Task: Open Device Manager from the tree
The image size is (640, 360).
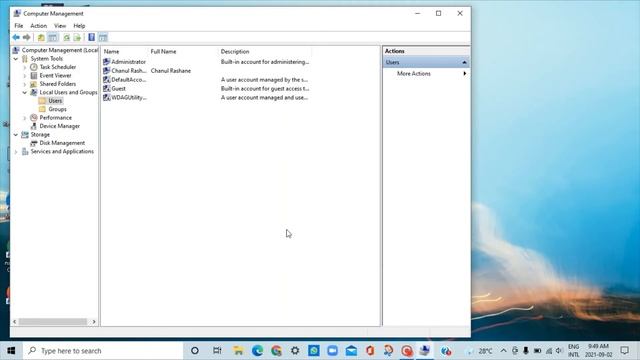Action: pyautogui.click(x=60, y=126)
